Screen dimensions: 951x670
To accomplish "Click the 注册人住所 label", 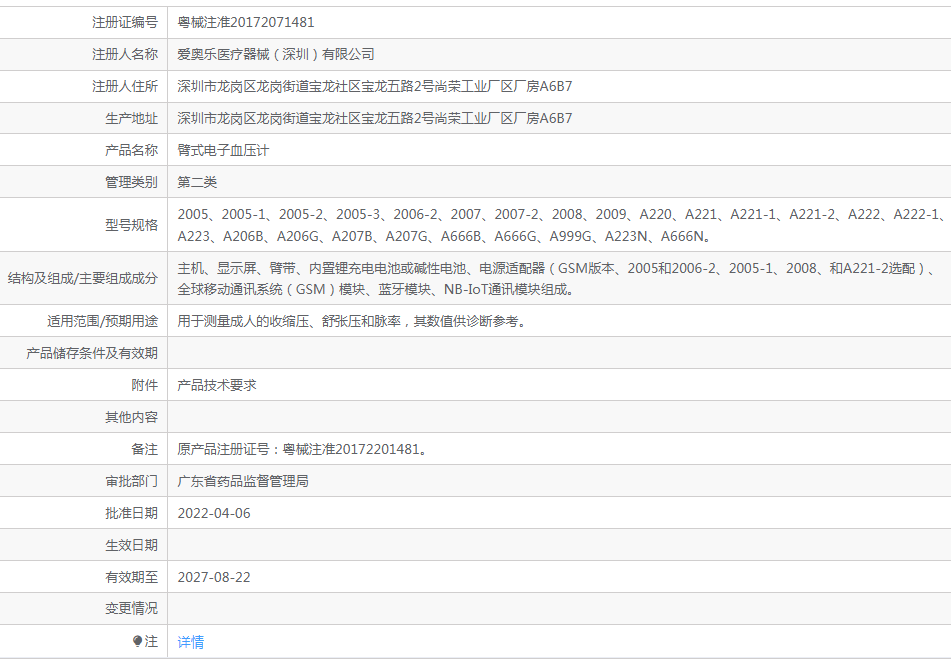I will pyautogui.click(x=125, y=87).
